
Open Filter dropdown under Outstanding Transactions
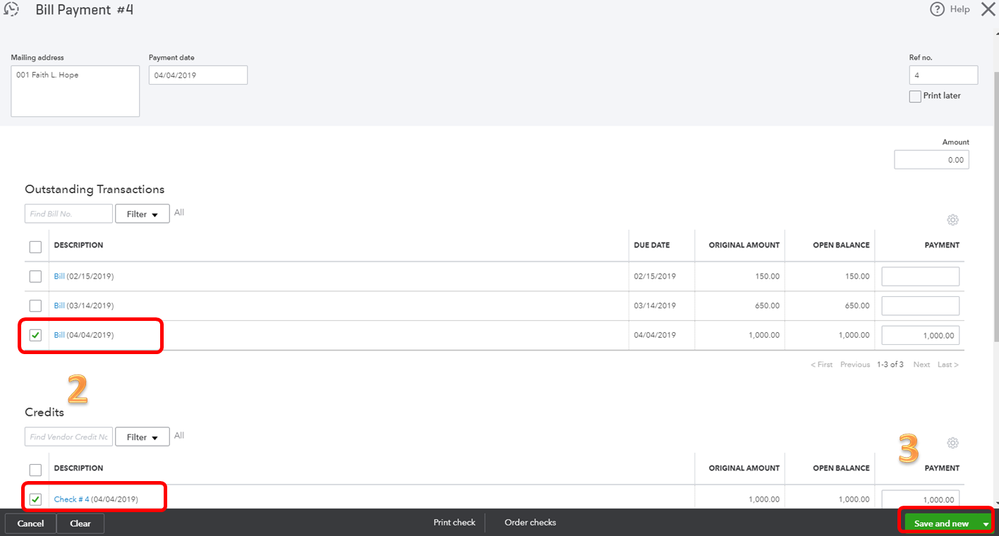coord(142,214)
